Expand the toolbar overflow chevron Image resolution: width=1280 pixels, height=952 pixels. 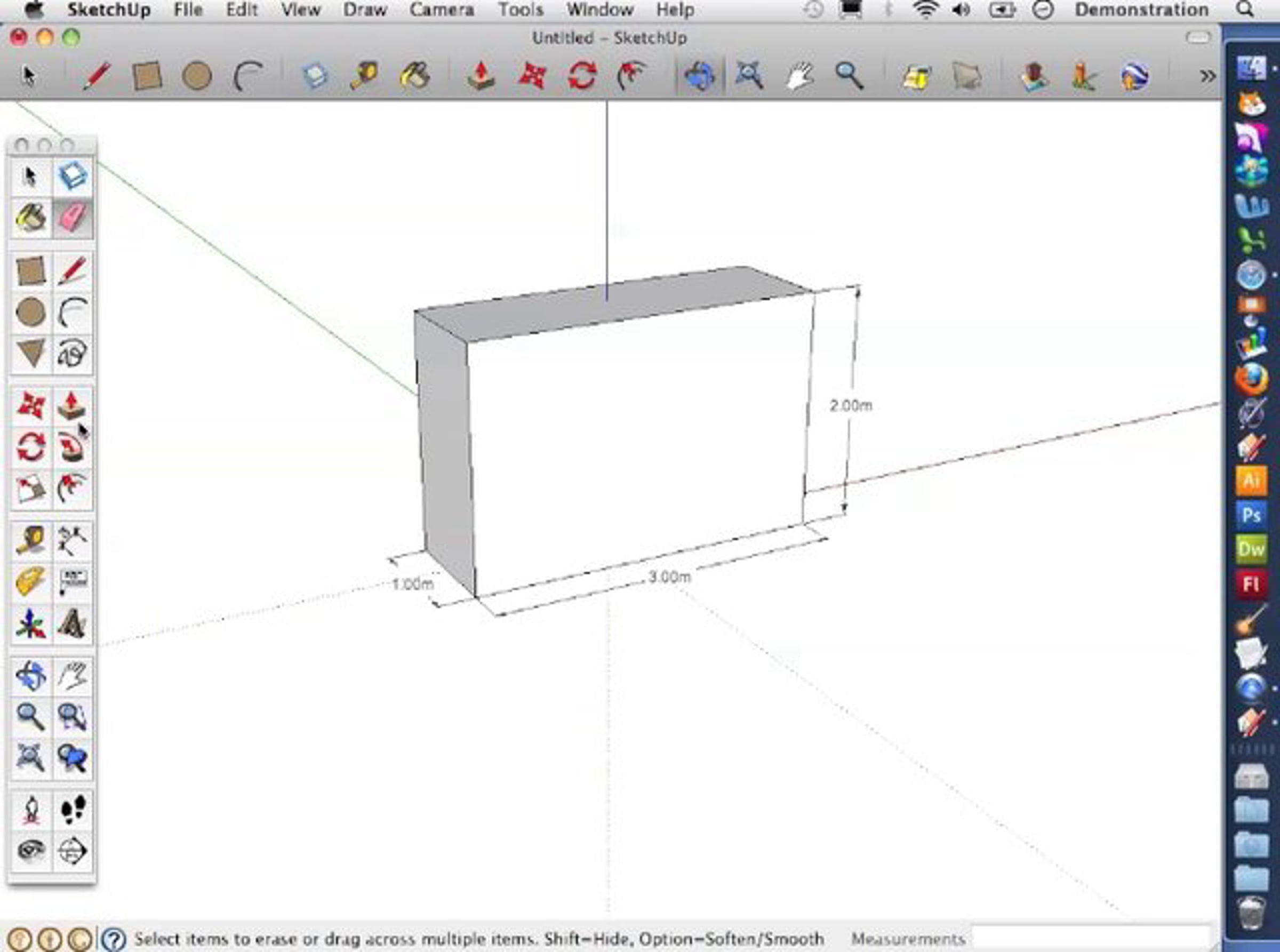point(1207,76)
